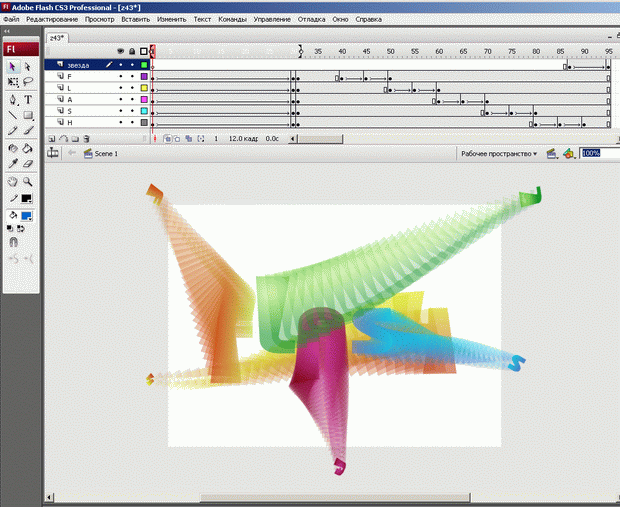620x507 pixels.
Task: Click the Delete Layer trash icon
Action: point(87,139)
